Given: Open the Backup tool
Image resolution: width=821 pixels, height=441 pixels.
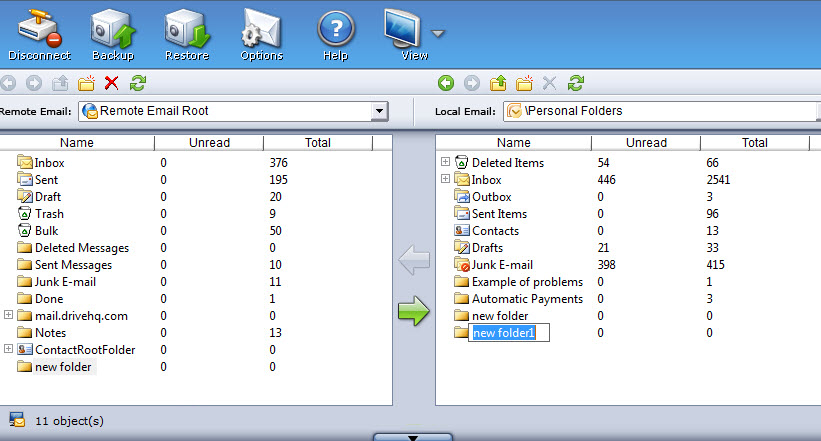Looking at the screenshot, I should click(113, 31).
